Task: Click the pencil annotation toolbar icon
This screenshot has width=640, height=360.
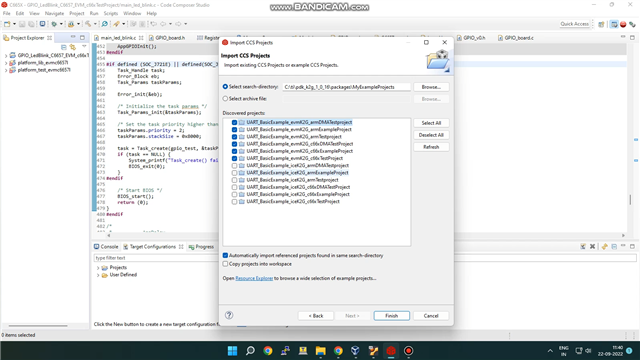Action: tap(116, 24)
